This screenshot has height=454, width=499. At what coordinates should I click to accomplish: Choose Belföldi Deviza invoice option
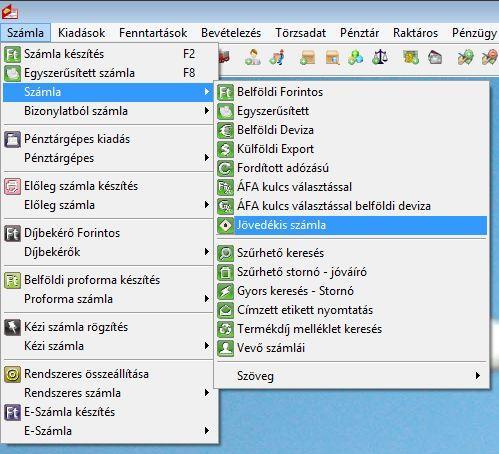click(352, 130)
